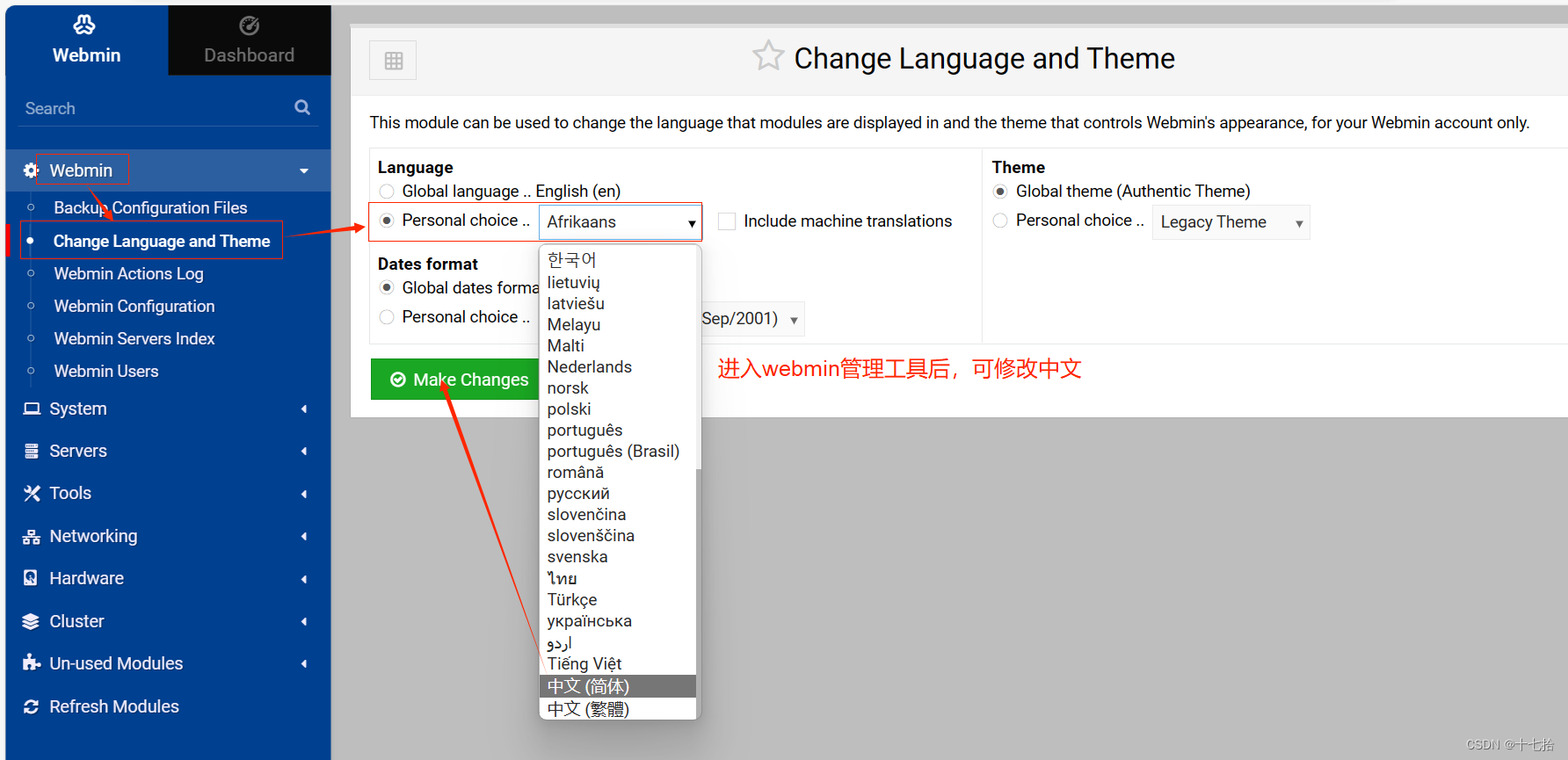This screenshot has height=760, width=1568.
Task: Select Personal choice language radio button
Action: click(387, 221)
